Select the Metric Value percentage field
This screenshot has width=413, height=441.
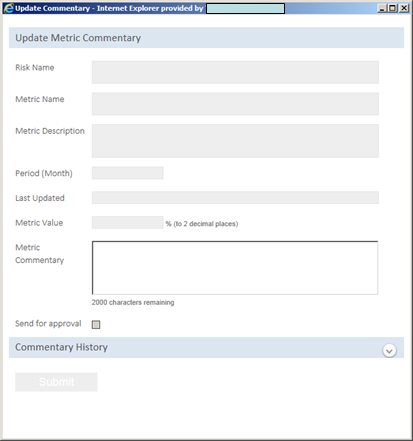pos(128,222)
